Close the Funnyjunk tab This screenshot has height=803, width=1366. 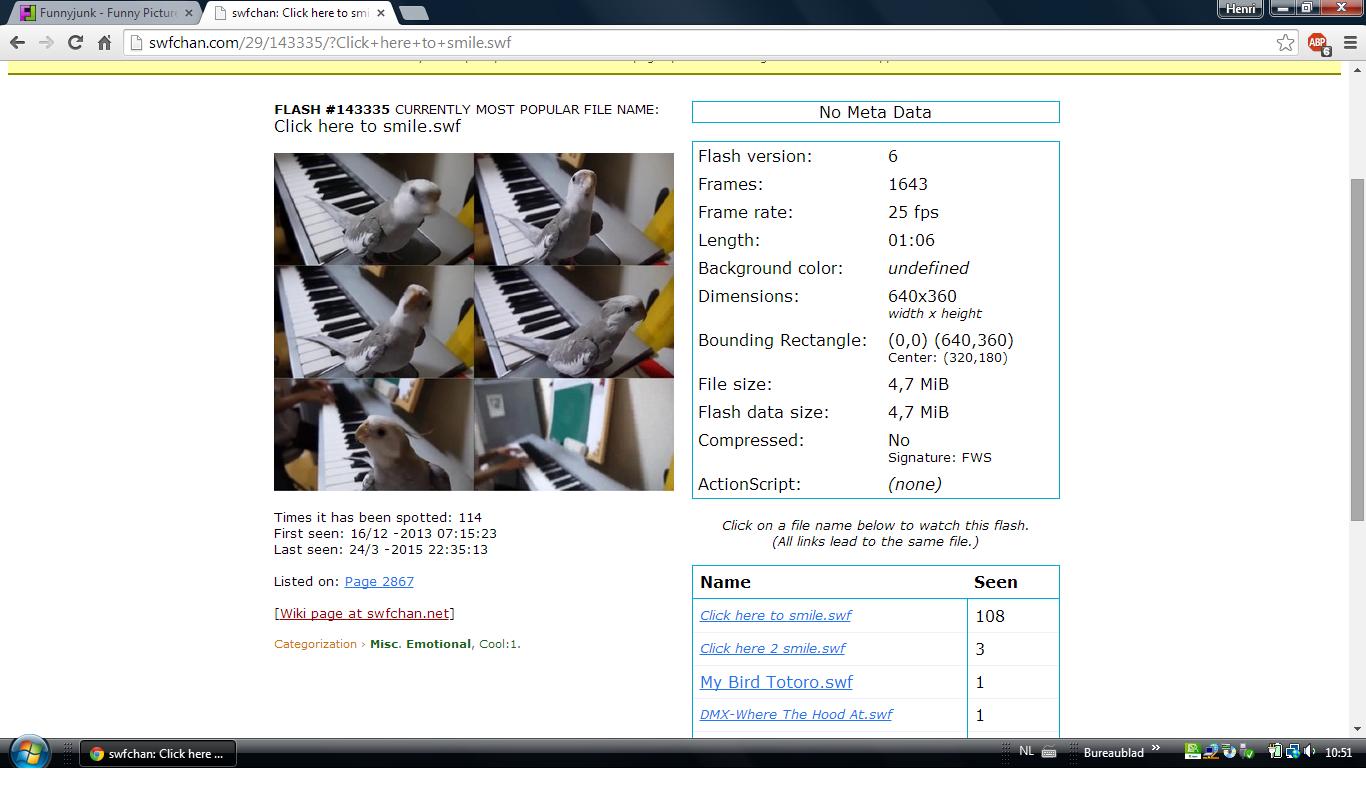189,13
